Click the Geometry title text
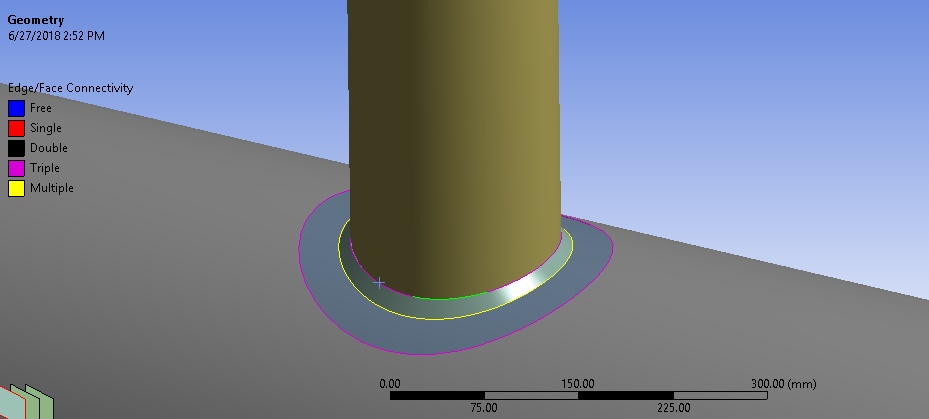 36,20
